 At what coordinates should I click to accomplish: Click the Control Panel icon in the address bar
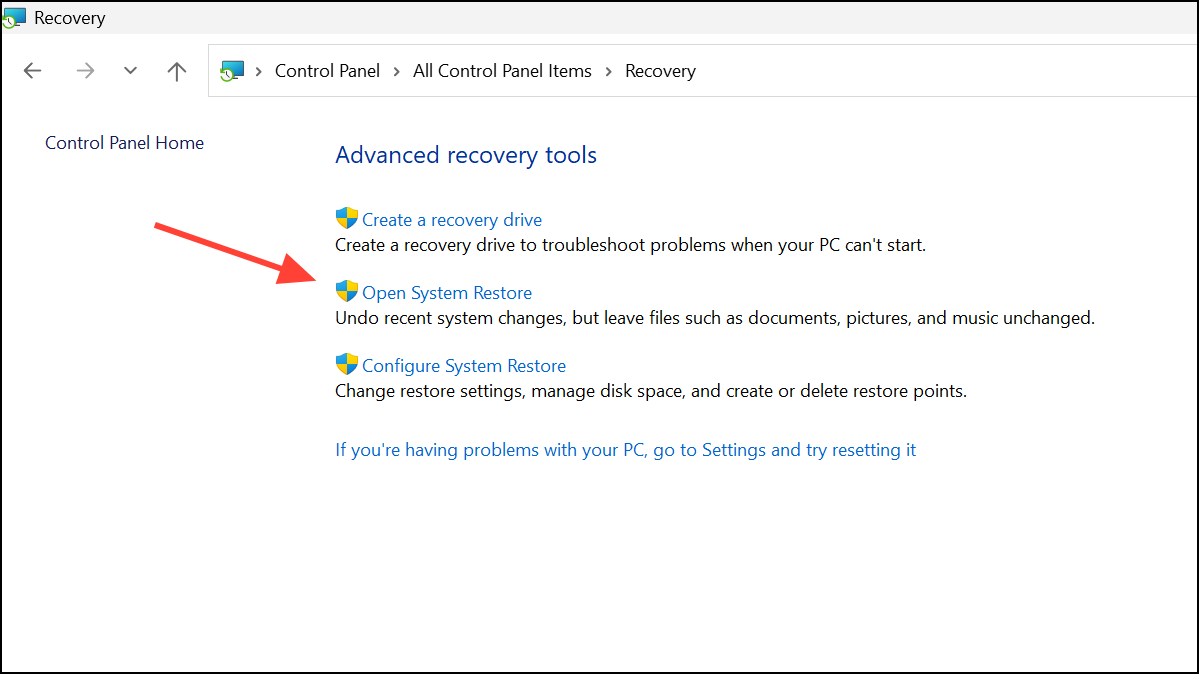232,70
